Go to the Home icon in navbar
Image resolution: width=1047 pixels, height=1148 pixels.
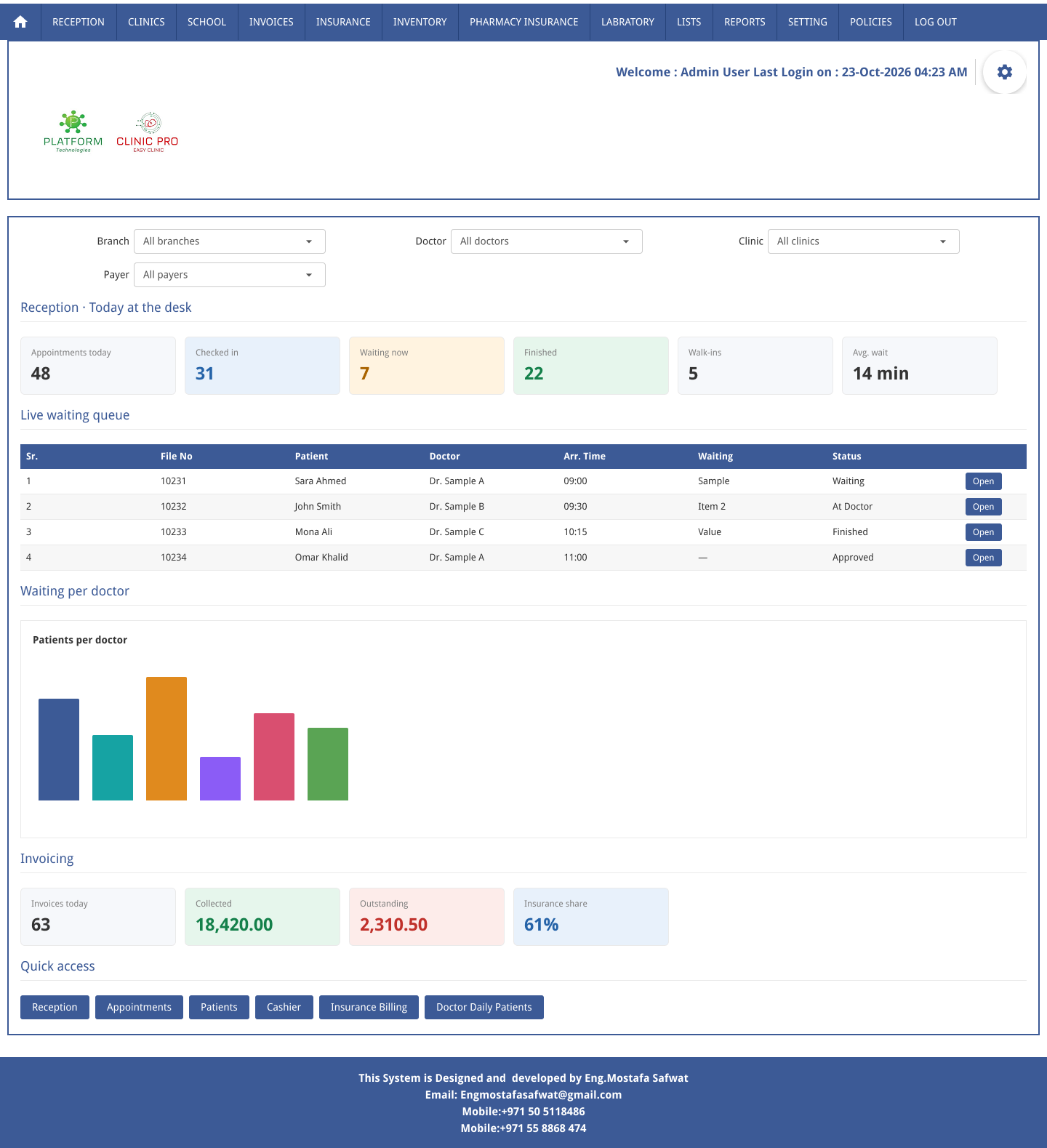[x=20, y=22]
